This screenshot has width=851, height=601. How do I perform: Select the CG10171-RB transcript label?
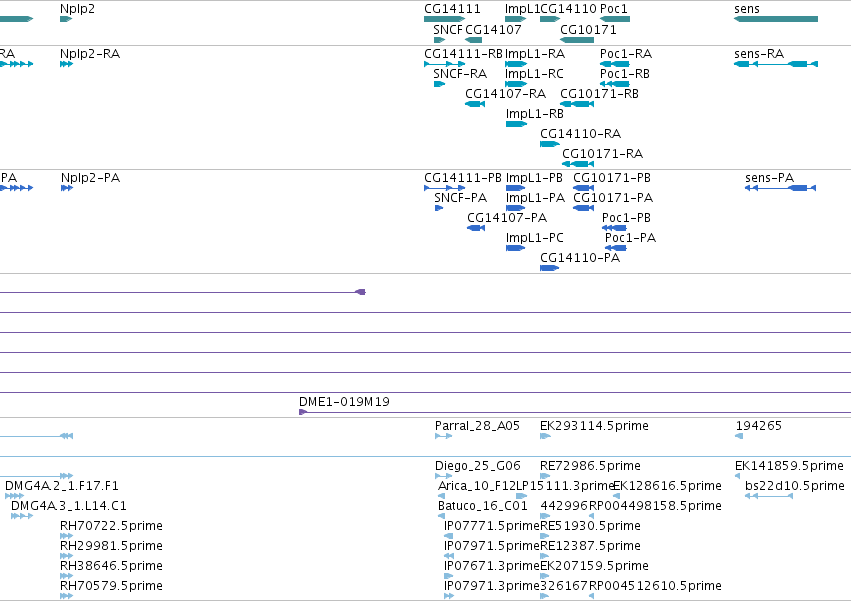600,94
